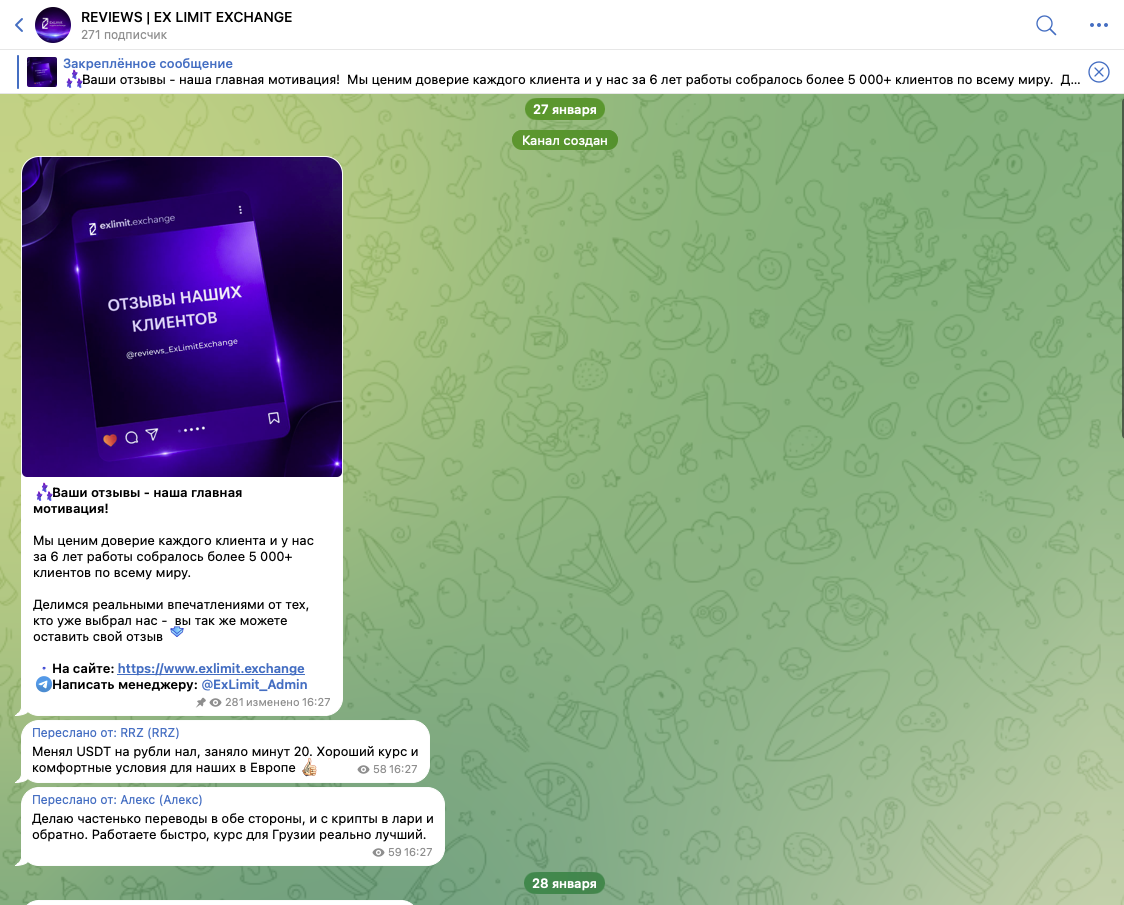Search messages with the magnifier icon

pos(1046,25)
